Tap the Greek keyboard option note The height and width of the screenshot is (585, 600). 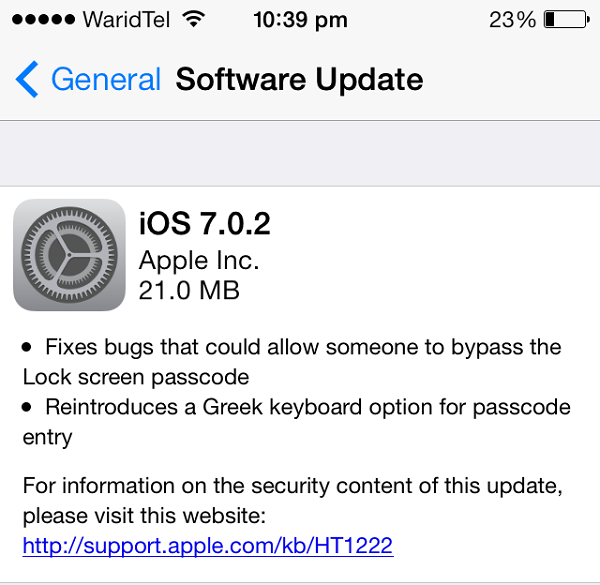[297, 422]
